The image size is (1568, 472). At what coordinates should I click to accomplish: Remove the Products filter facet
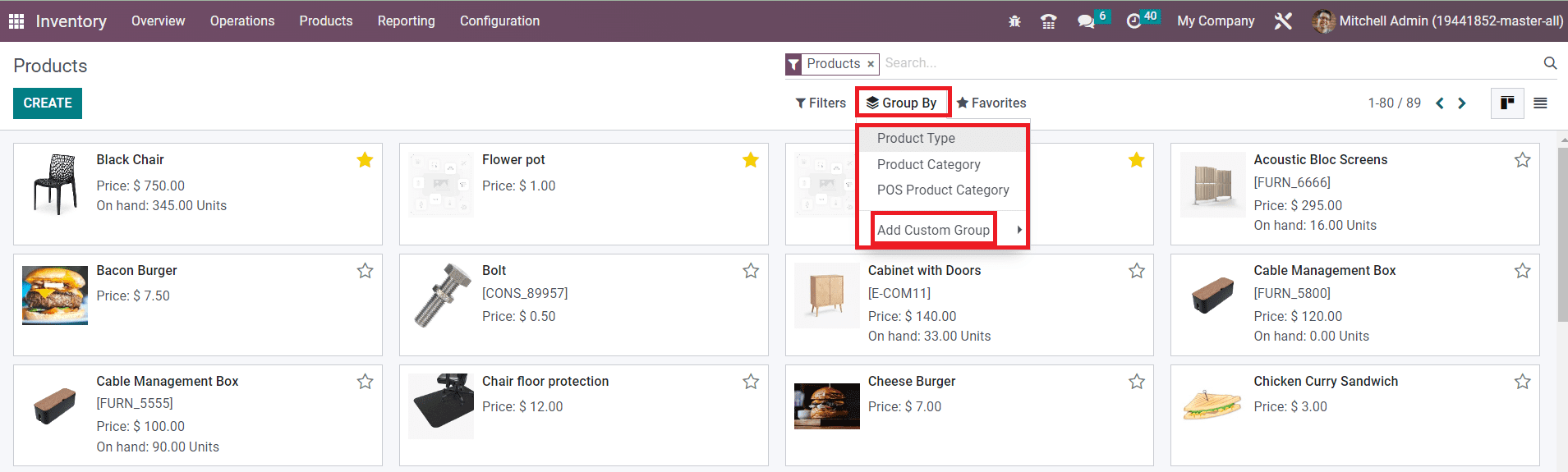(871, 64)
